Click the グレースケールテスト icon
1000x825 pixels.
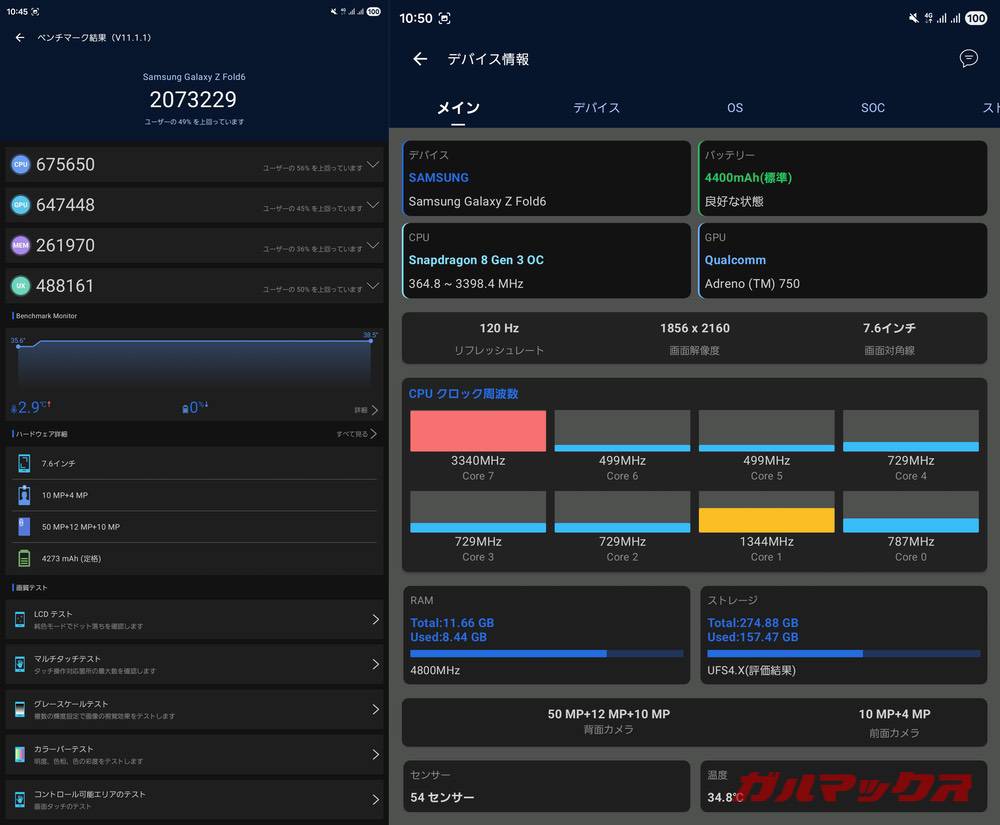(x=20, y=709)
